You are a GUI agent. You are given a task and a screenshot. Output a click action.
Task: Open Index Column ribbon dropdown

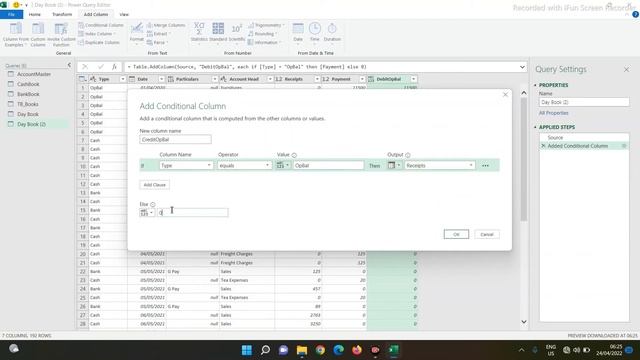[98, 34]
